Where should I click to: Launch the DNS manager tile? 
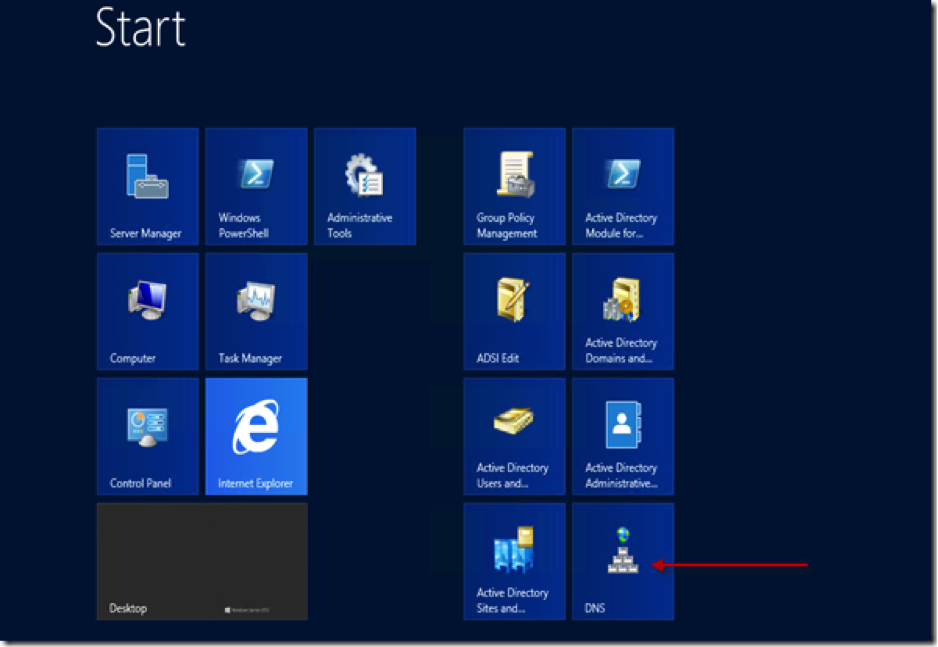623,561
